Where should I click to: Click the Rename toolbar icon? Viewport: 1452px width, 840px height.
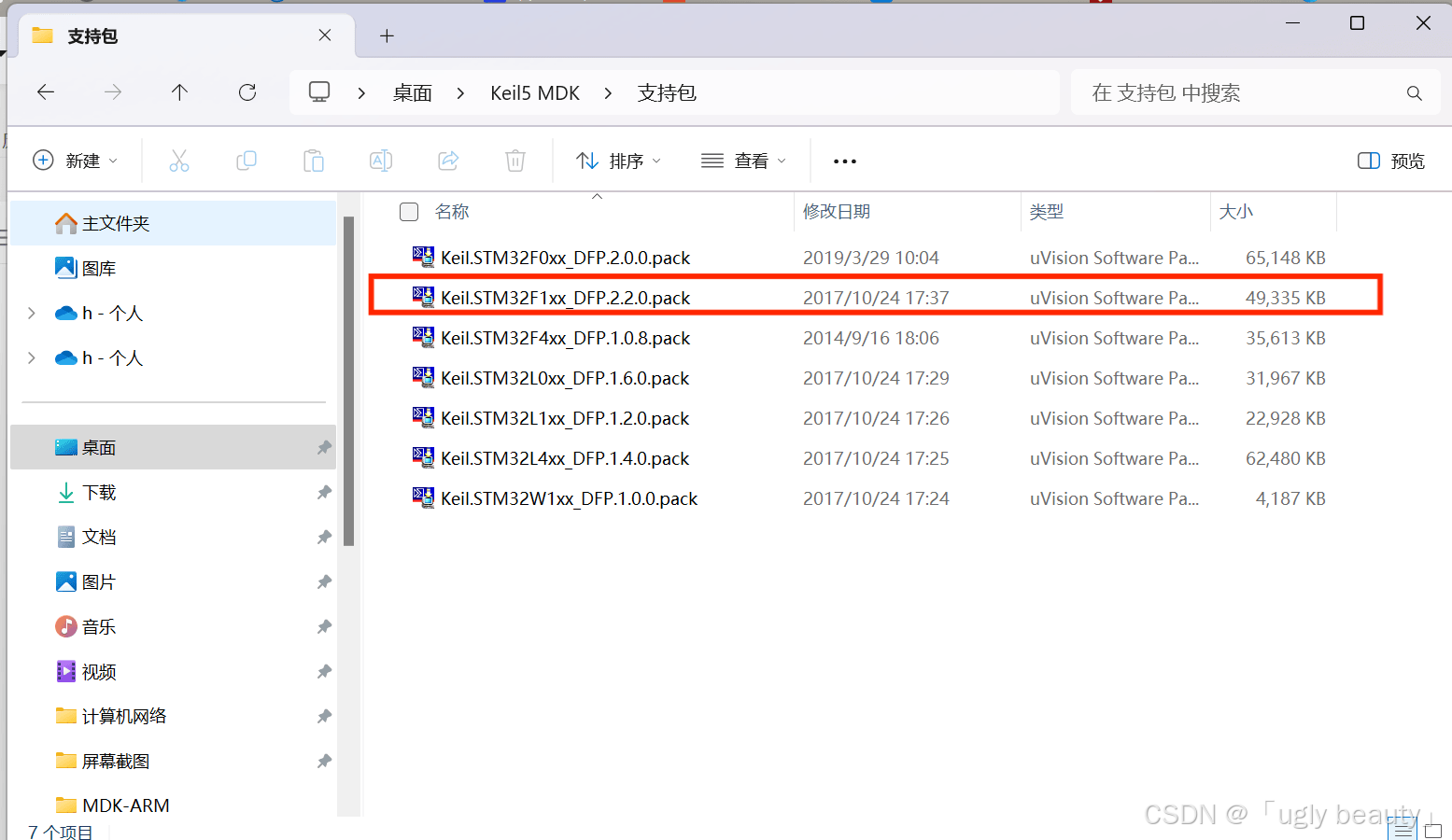click(381, 161)
